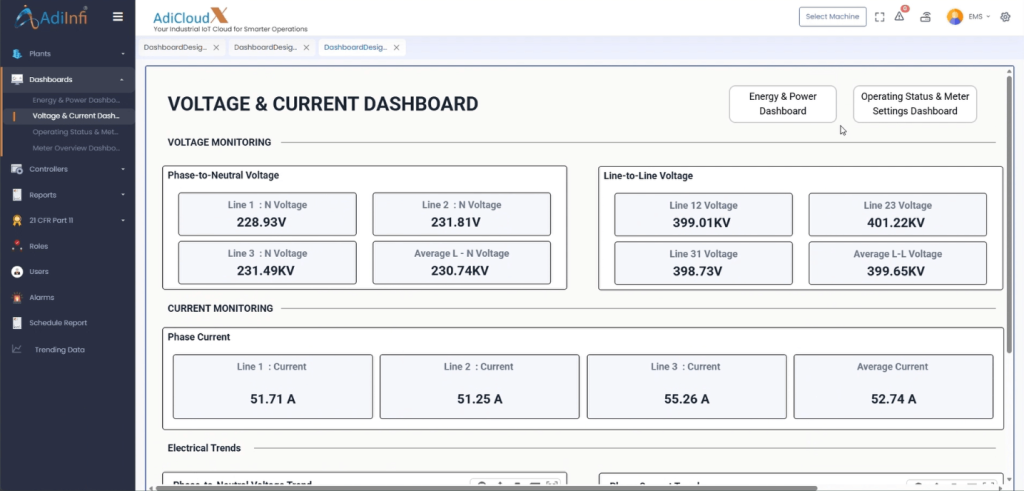
Task: Open the settings gear icon
Action: pos(1005,17)
